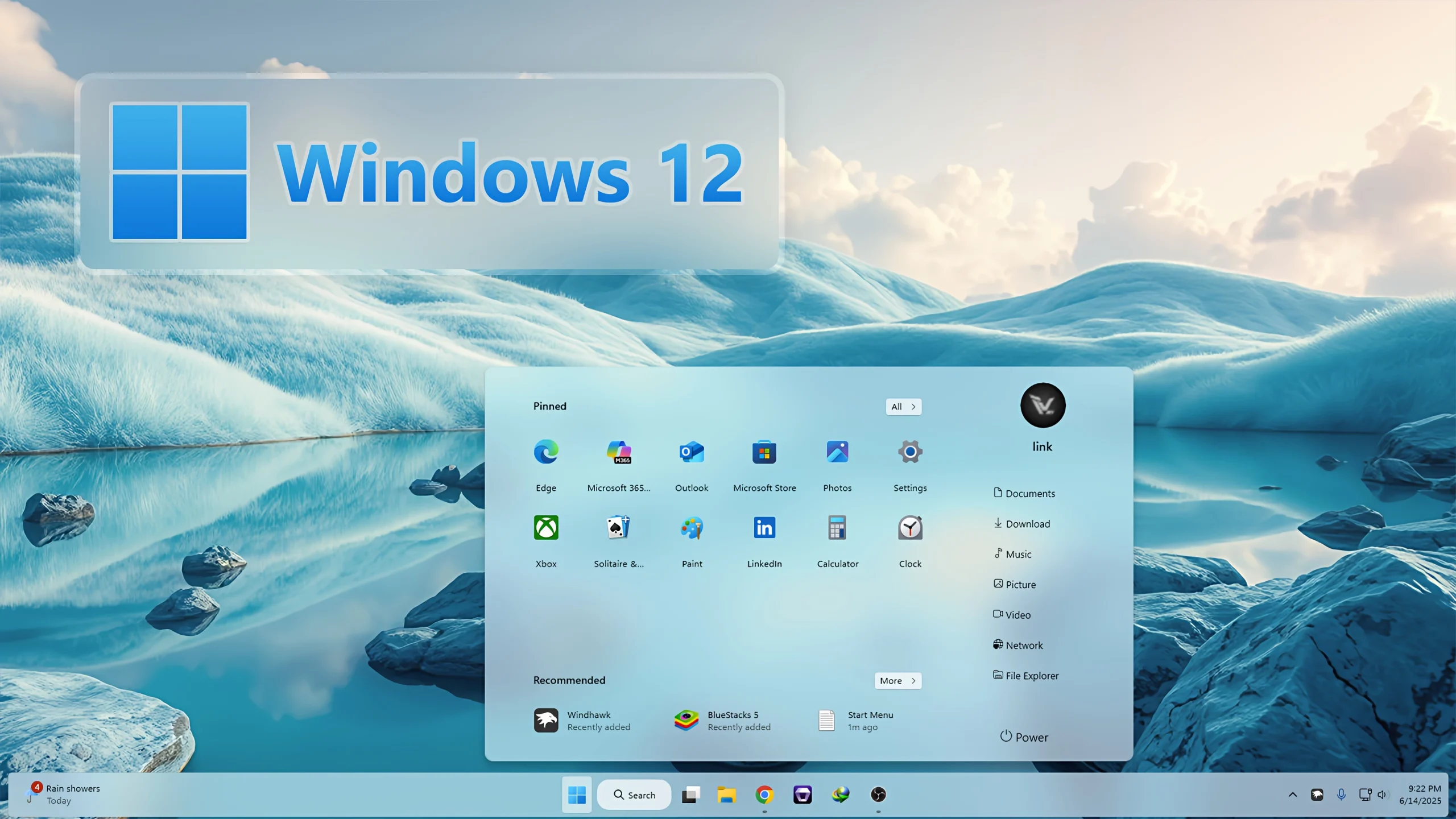Click the taskbar Search box
This screenshot has width=1456, height=819.
tap(634, 795)
